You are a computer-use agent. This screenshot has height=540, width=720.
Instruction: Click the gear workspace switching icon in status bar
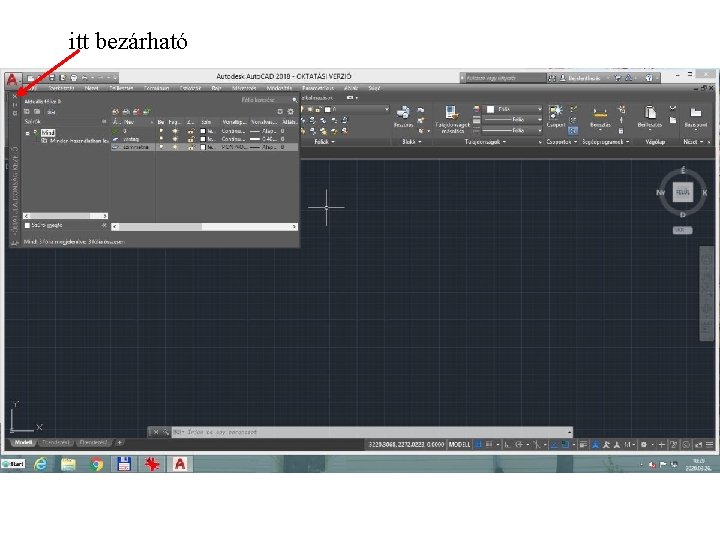(x=644, y=444)
